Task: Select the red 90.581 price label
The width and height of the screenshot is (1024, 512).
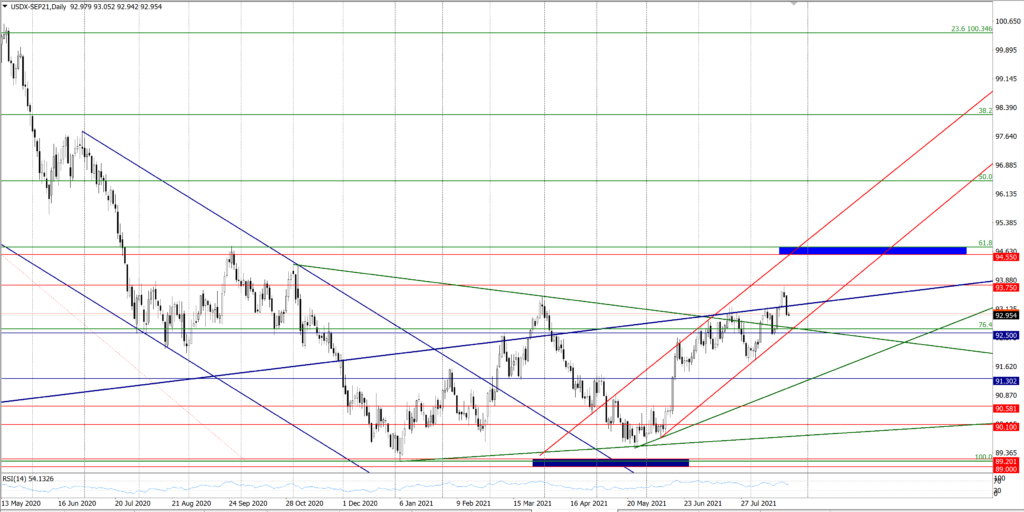Action: tap(1005, 408)
